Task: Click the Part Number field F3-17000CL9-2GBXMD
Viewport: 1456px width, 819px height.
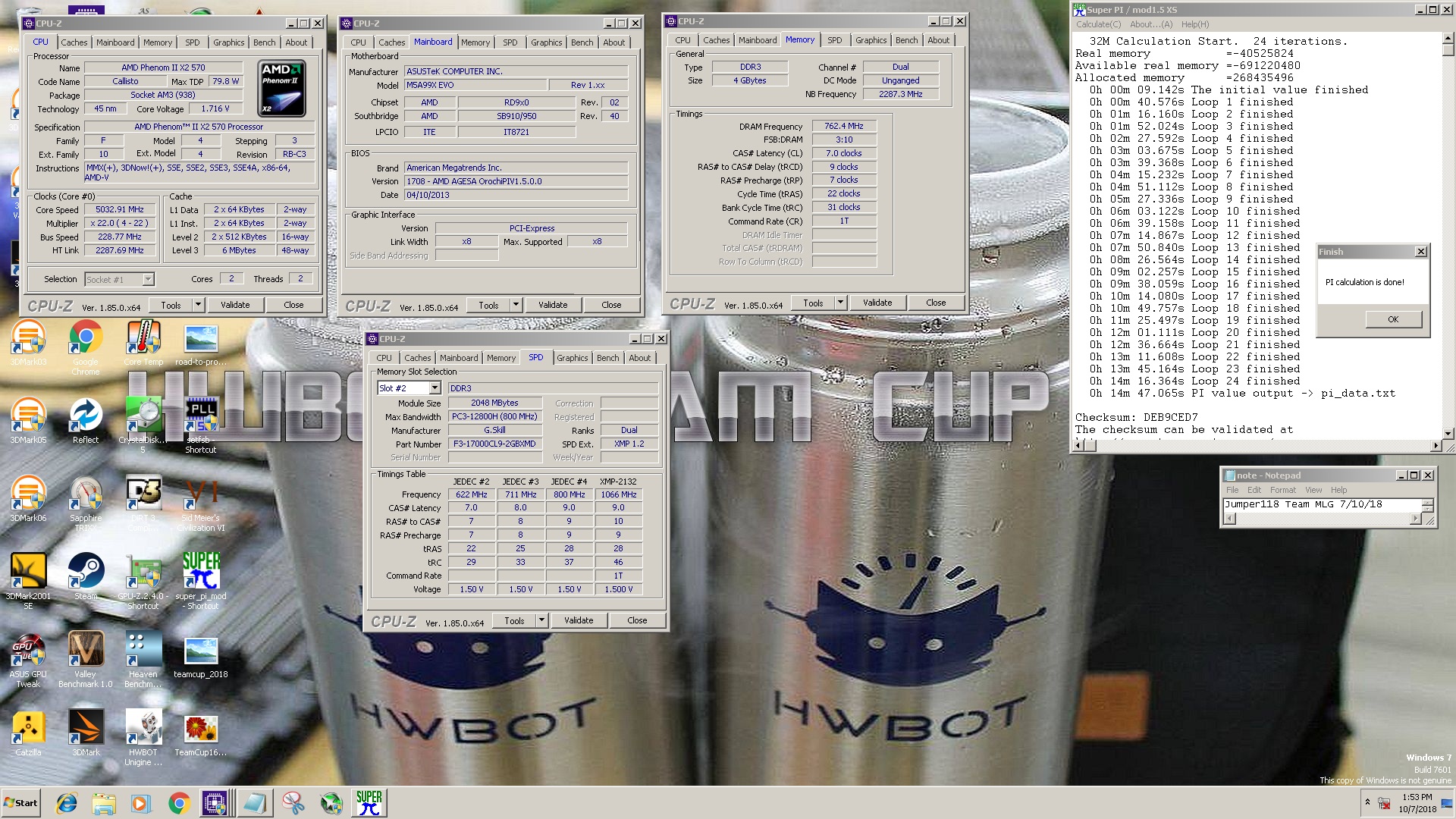Action: [x=494, y=444]
